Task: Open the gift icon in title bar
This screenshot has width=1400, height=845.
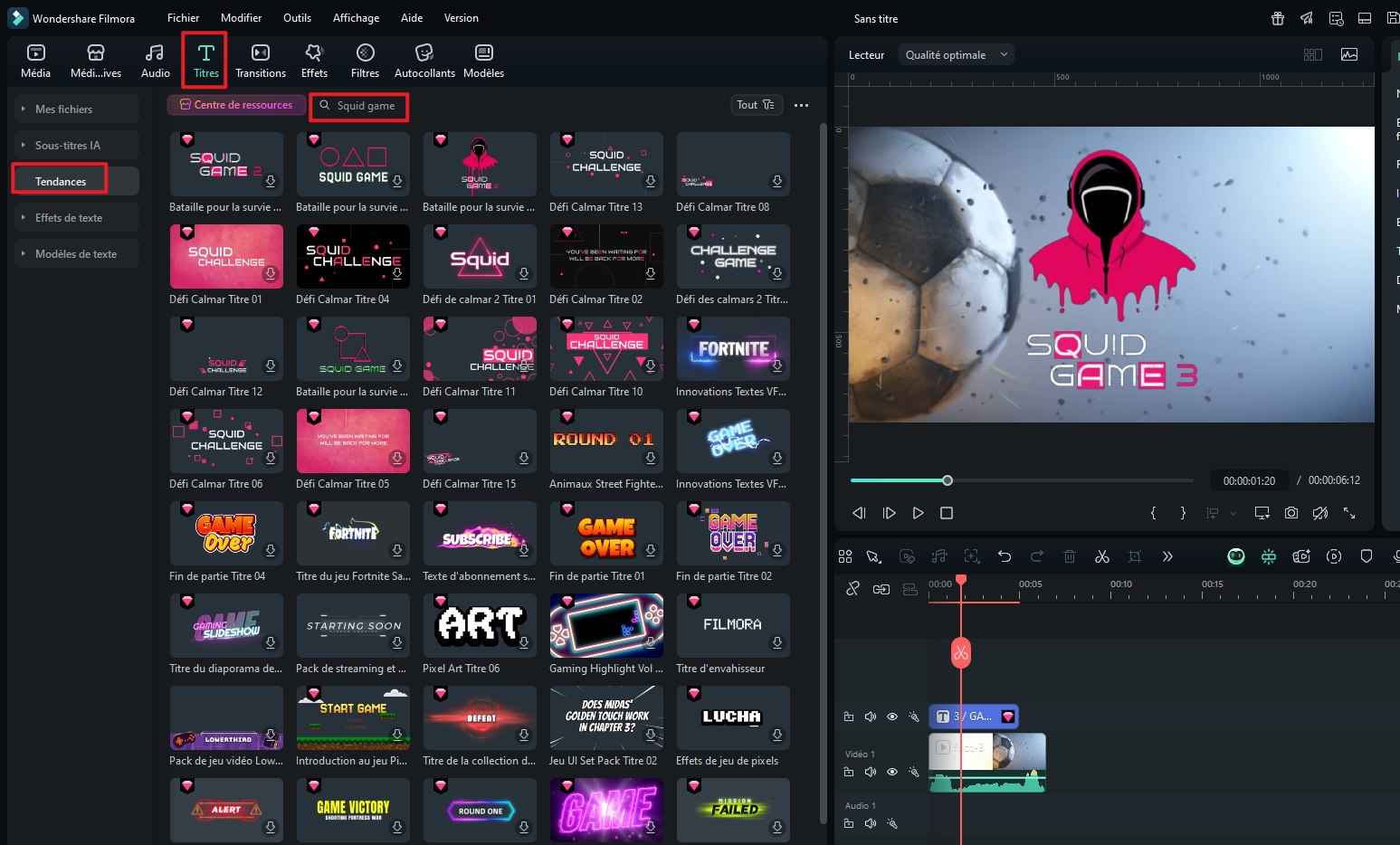Action: pos(1278,18)
